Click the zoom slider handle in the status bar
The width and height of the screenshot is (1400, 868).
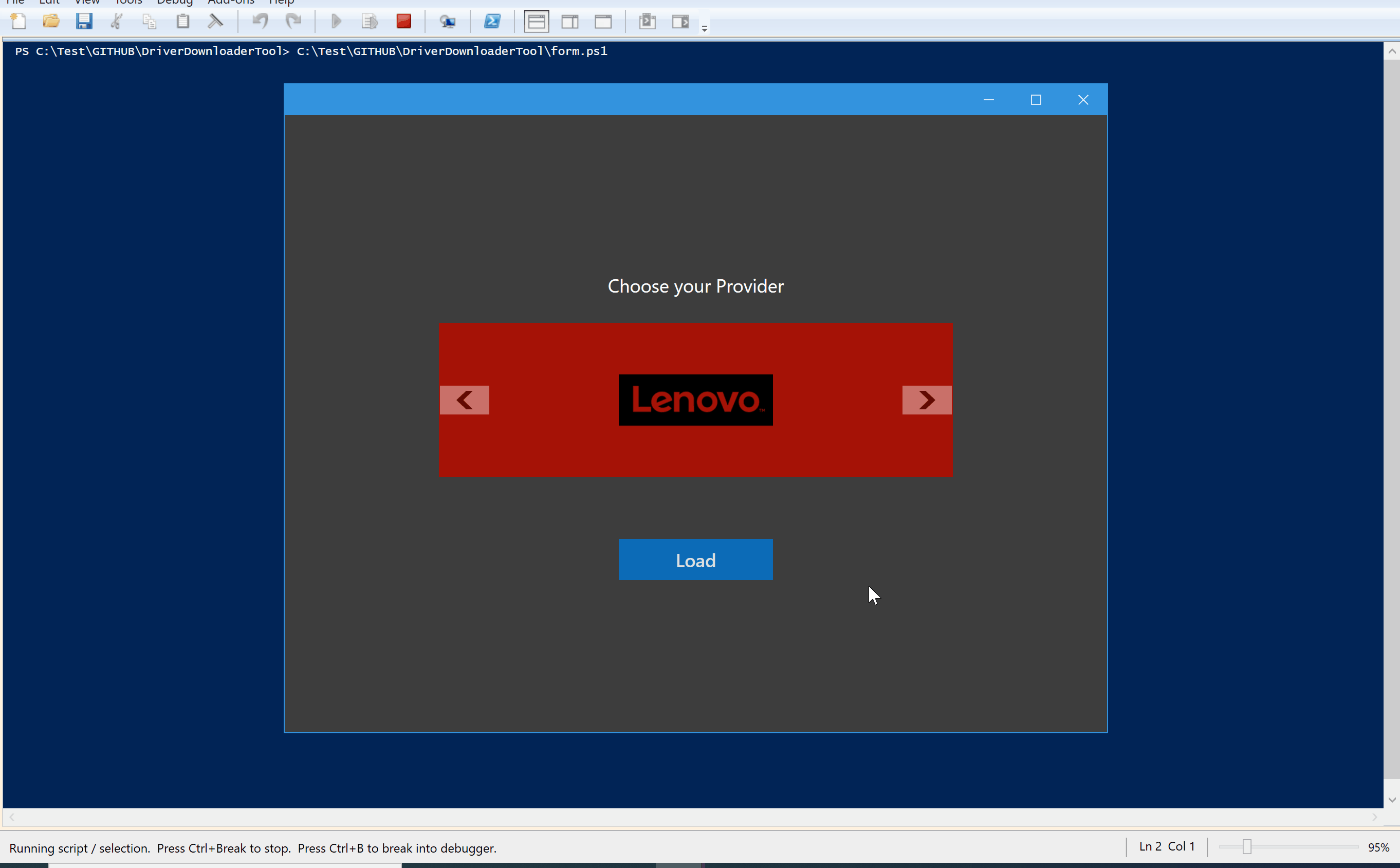(1247, 847)
